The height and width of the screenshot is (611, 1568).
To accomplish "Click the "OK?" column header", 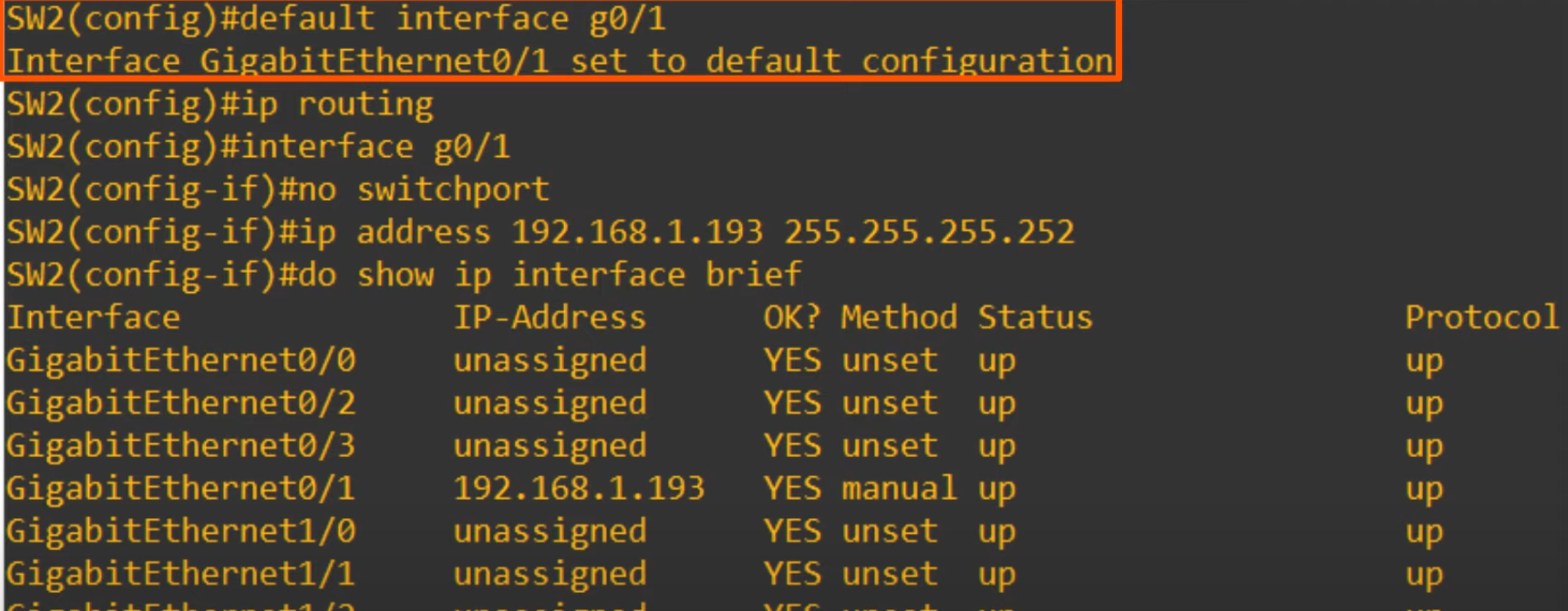I will tap(791, 318).
